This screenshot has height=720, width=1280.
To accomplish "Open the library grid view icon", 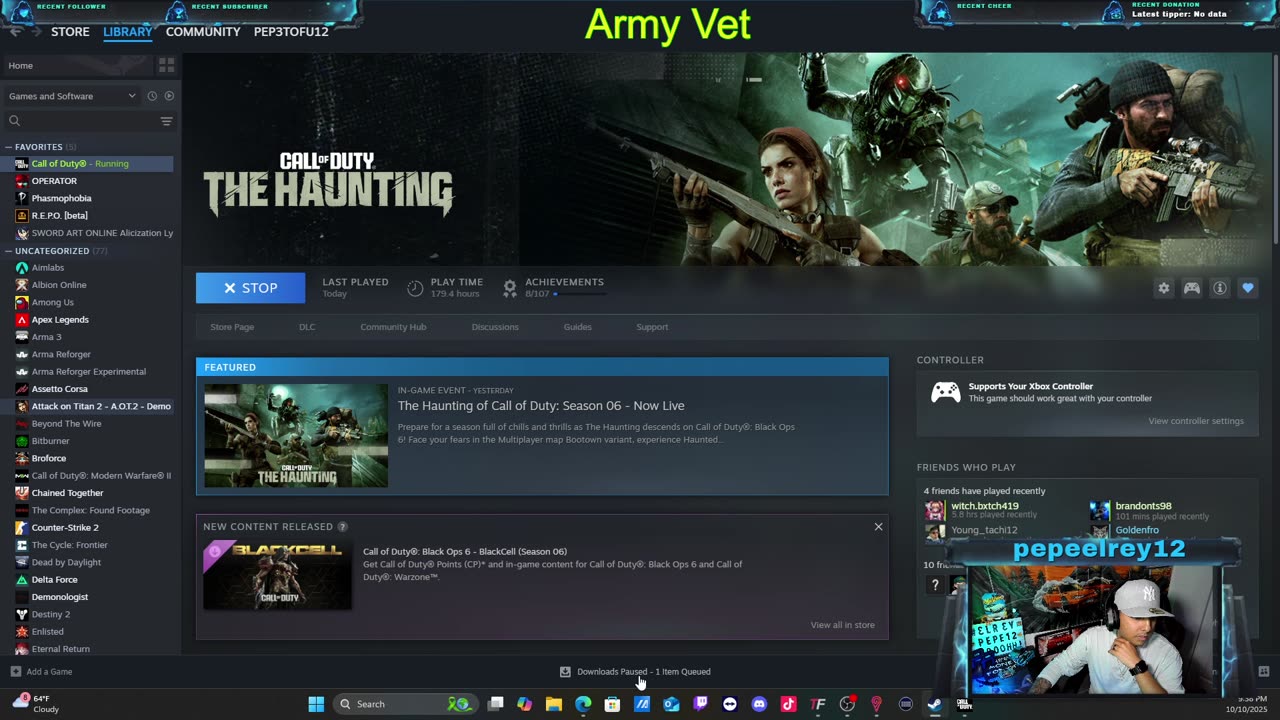I will (x=166, y=65).
